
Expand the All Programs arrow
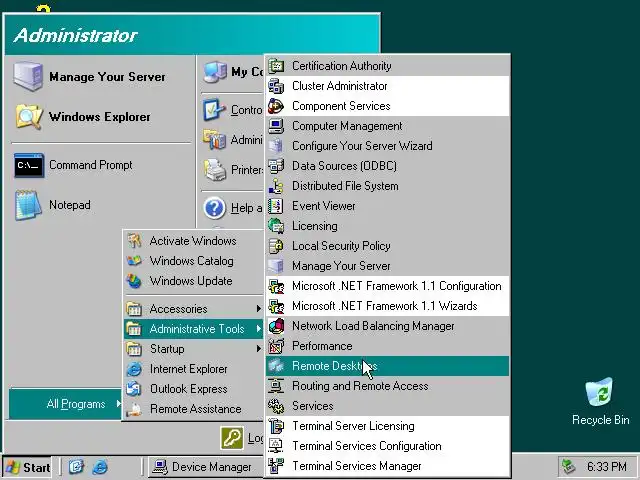118,404
